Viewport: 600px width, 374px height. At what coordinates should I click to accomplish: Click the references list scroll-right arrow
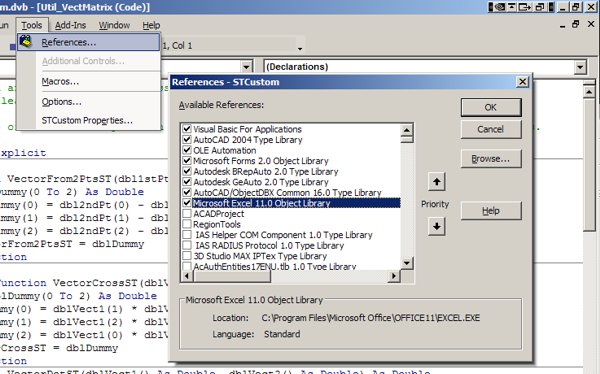[x=394, y=276]
